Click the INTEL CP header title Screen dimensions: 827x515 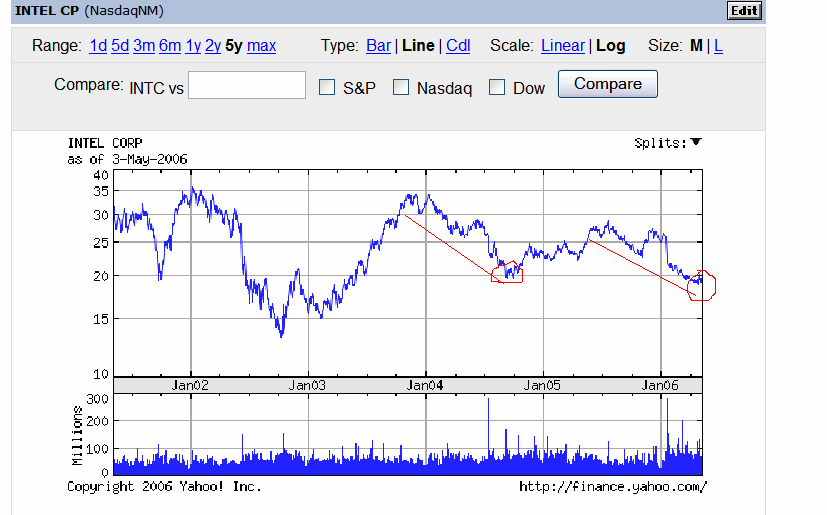click(x=47, y=11)
